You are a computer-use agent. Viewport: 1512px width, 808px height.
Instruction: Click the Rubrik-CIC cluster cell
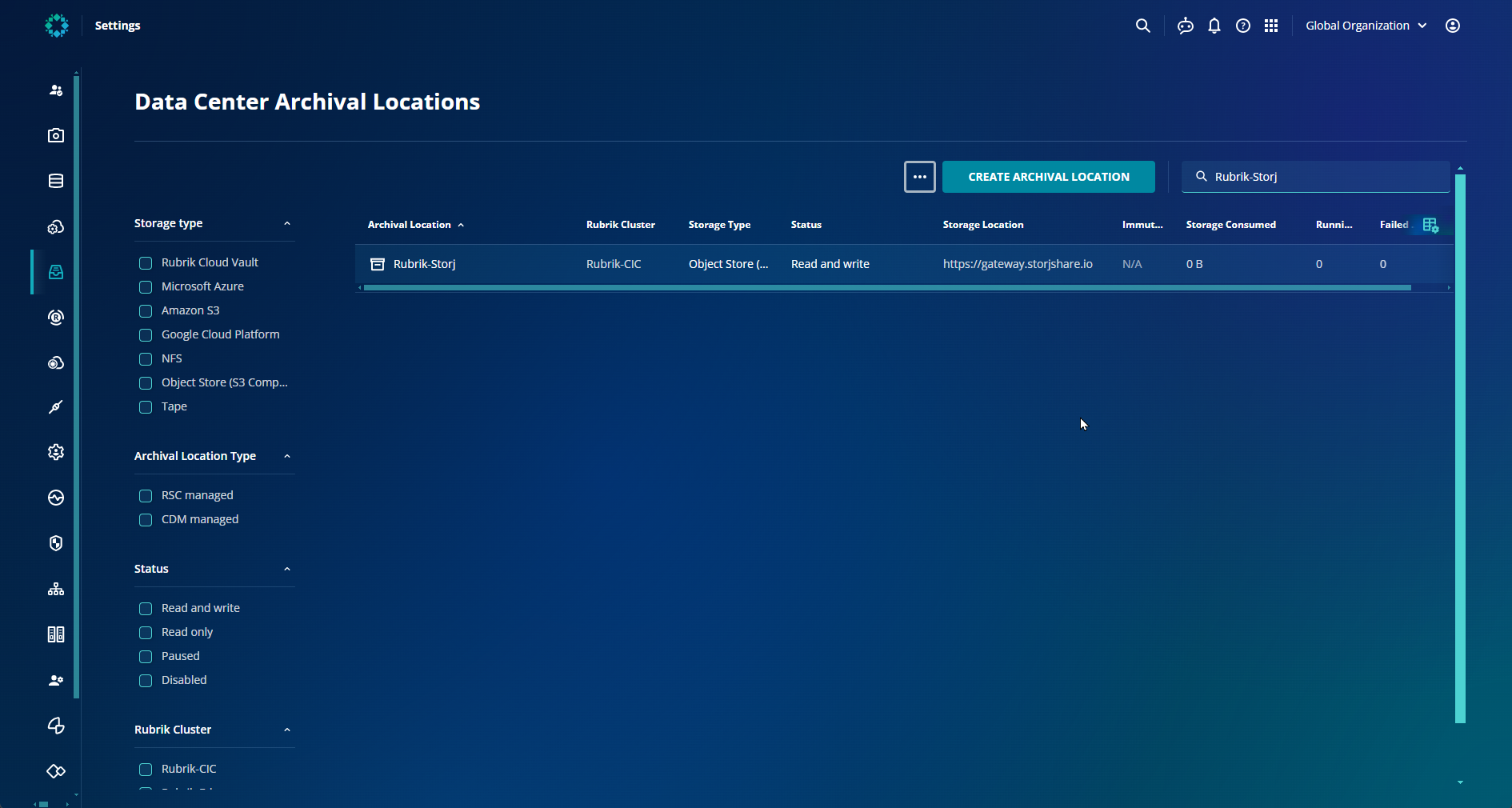(614, 264)
